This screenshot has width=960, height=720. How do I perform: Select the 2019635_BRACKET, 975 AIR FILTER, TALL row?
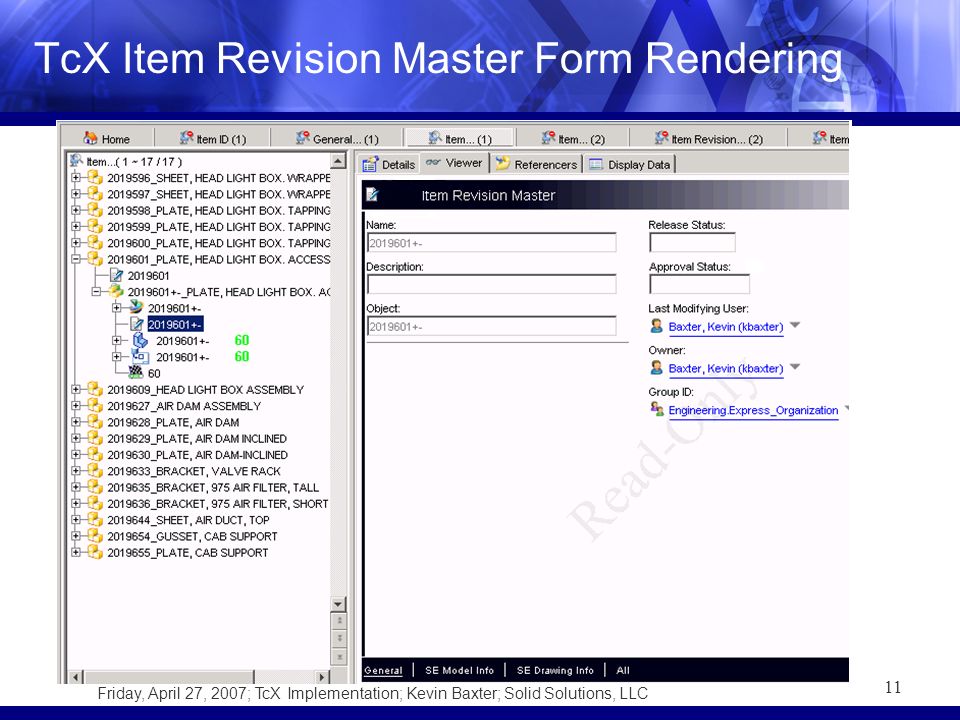click(213, 487)
